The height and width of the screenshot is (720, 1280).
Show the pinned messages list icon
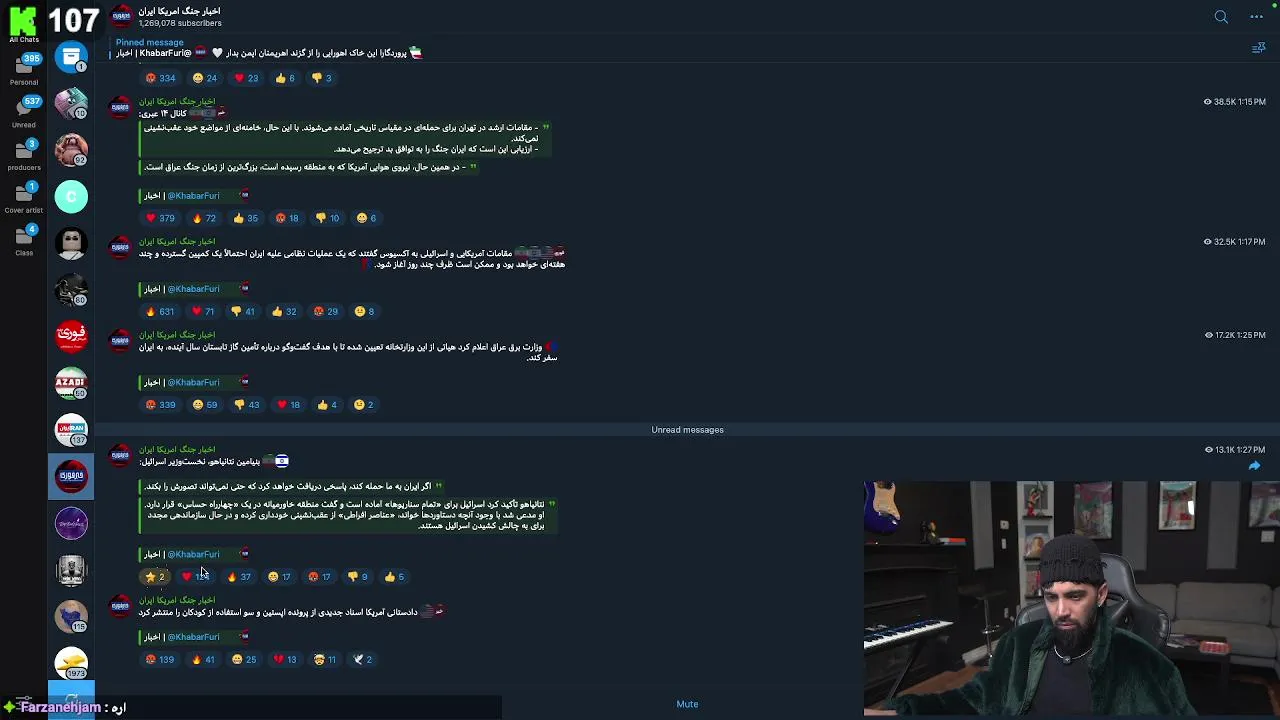pos(1258,48)
